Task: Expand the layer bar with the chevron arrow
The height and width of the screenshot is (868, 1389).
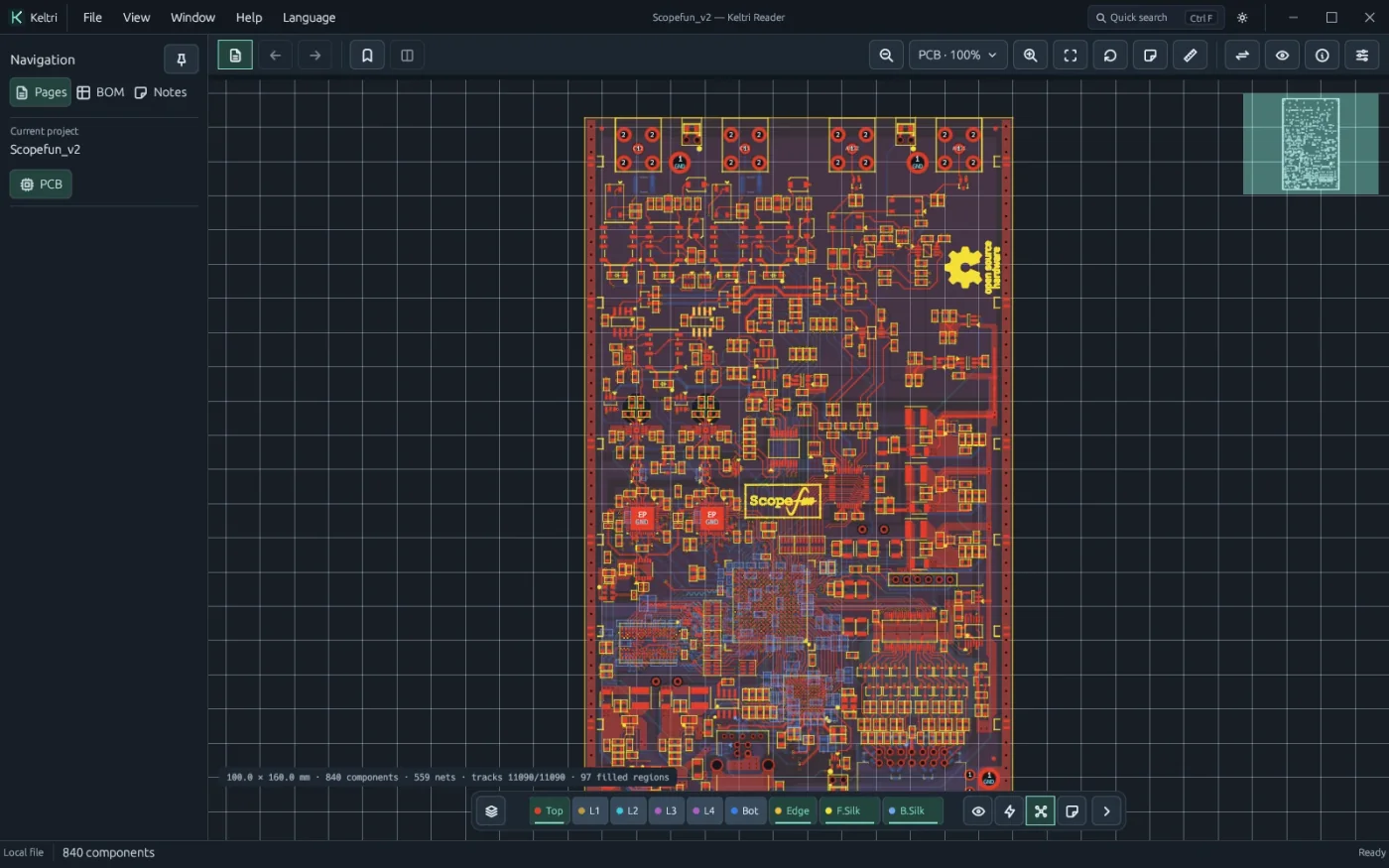Action: [1107, 811]
